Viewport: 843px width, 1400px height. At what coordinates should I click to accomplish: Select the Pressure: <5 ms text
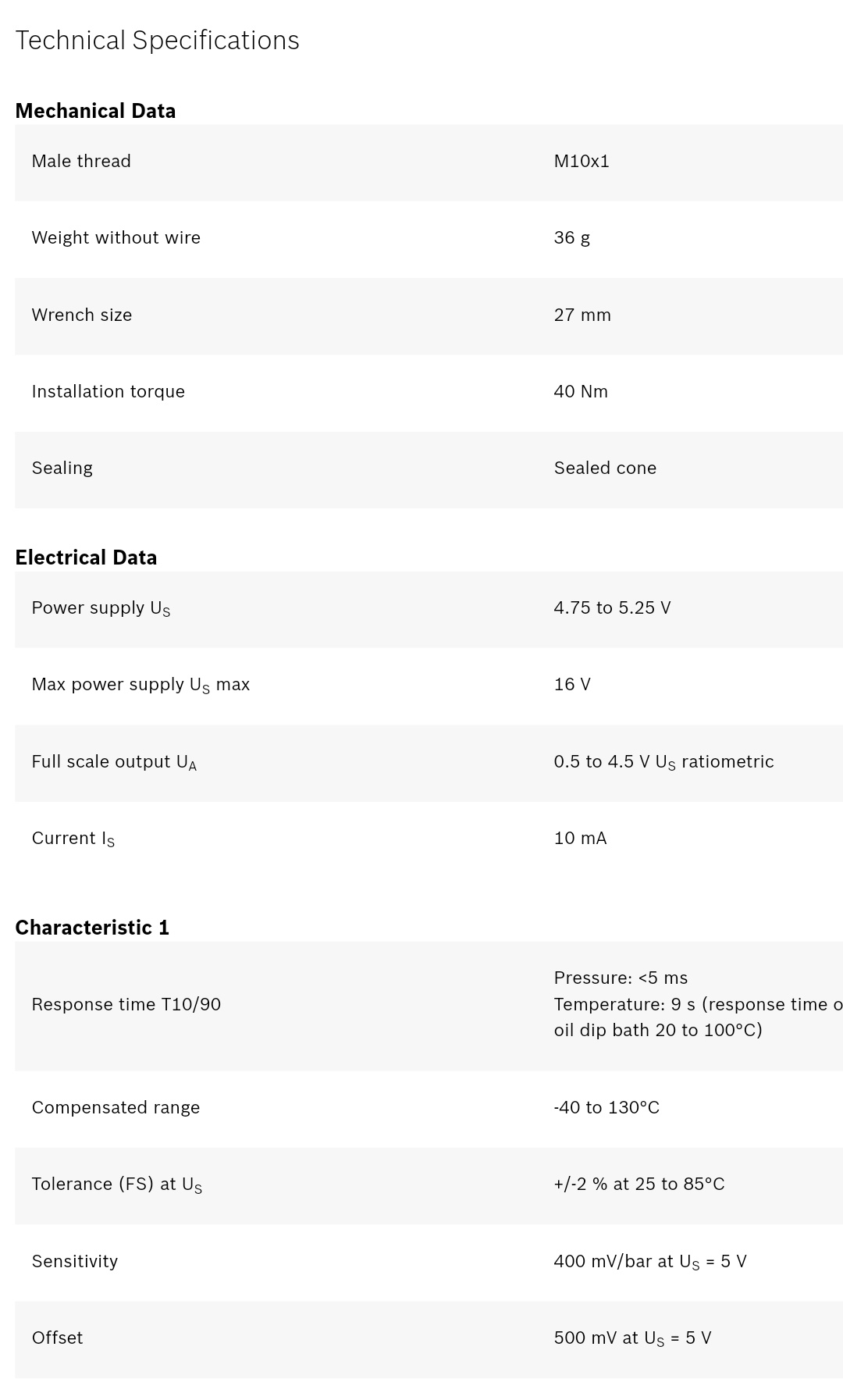point(621,978)
